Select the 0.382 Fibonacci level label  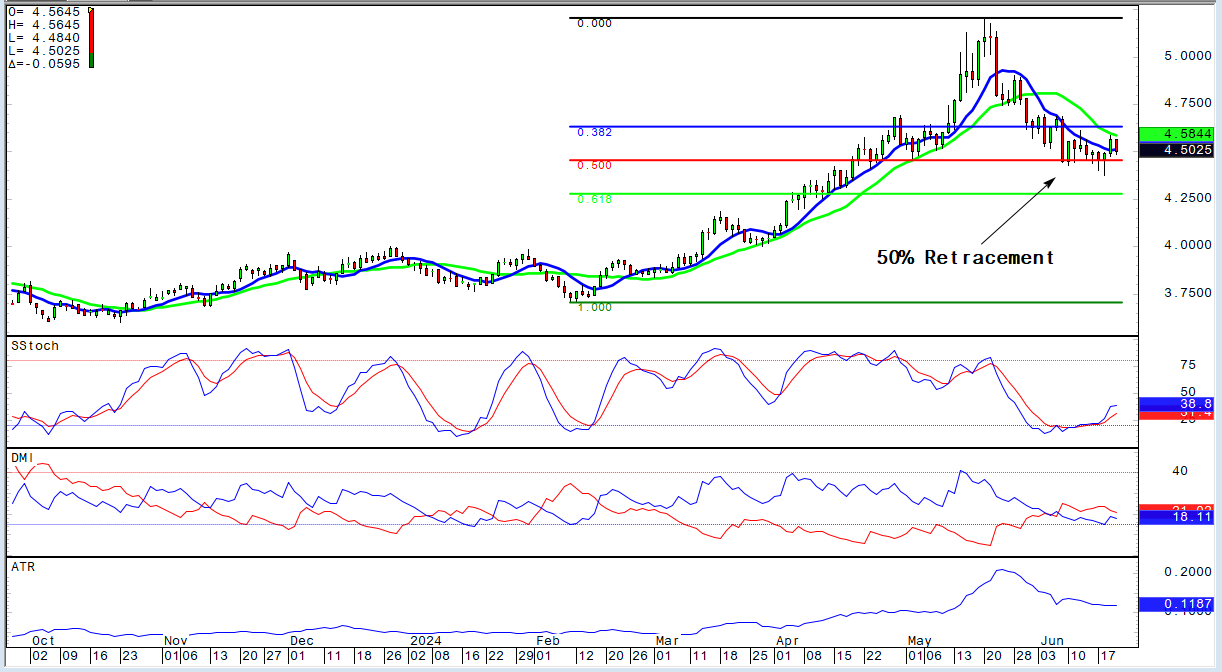595,132
